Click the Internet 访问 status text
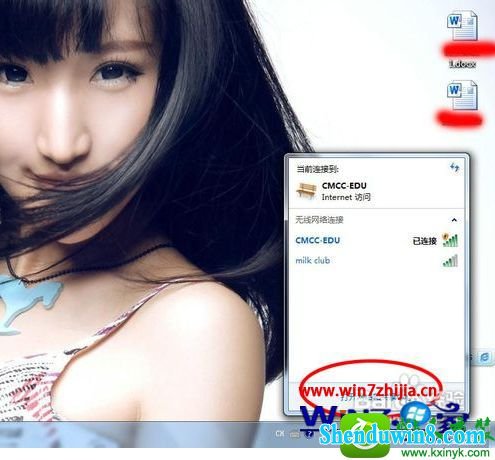The height and width of the screenshot is (460, 495). (346, 197)
